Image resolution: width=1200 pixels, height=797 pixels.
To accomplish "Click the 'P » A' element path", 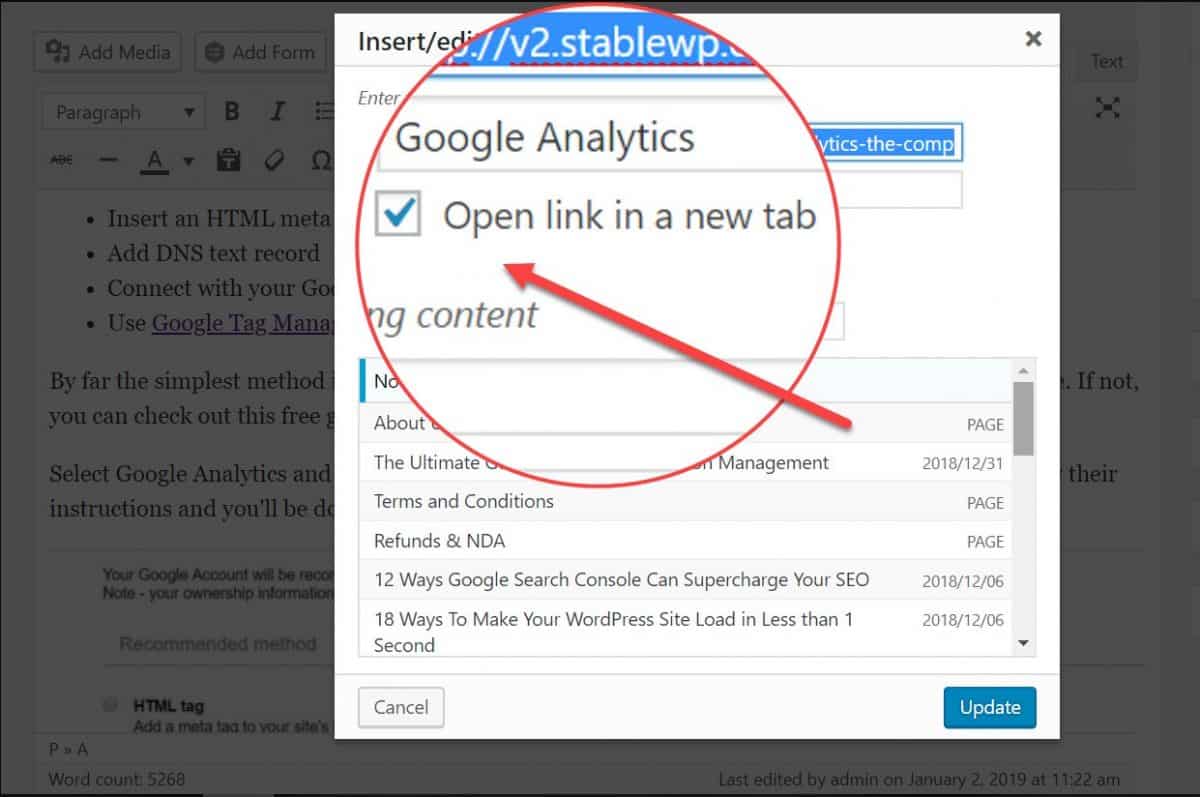I will 69,749.
